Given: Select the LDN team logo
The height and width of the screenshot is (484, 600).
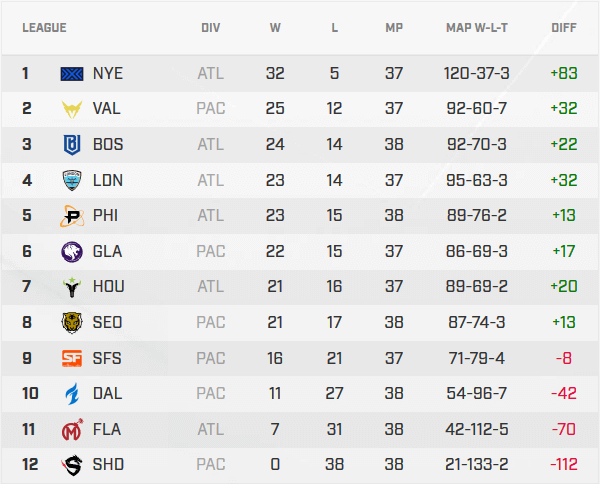Looking at the screenshot, I should [73, 180].
